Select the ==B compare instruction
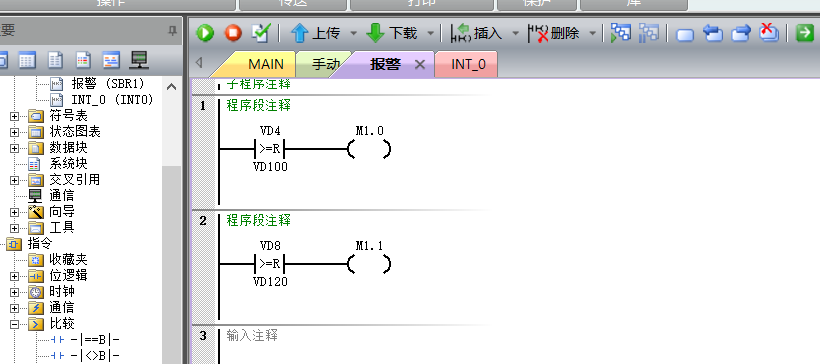The image size is (820, 364). [95, 340]
